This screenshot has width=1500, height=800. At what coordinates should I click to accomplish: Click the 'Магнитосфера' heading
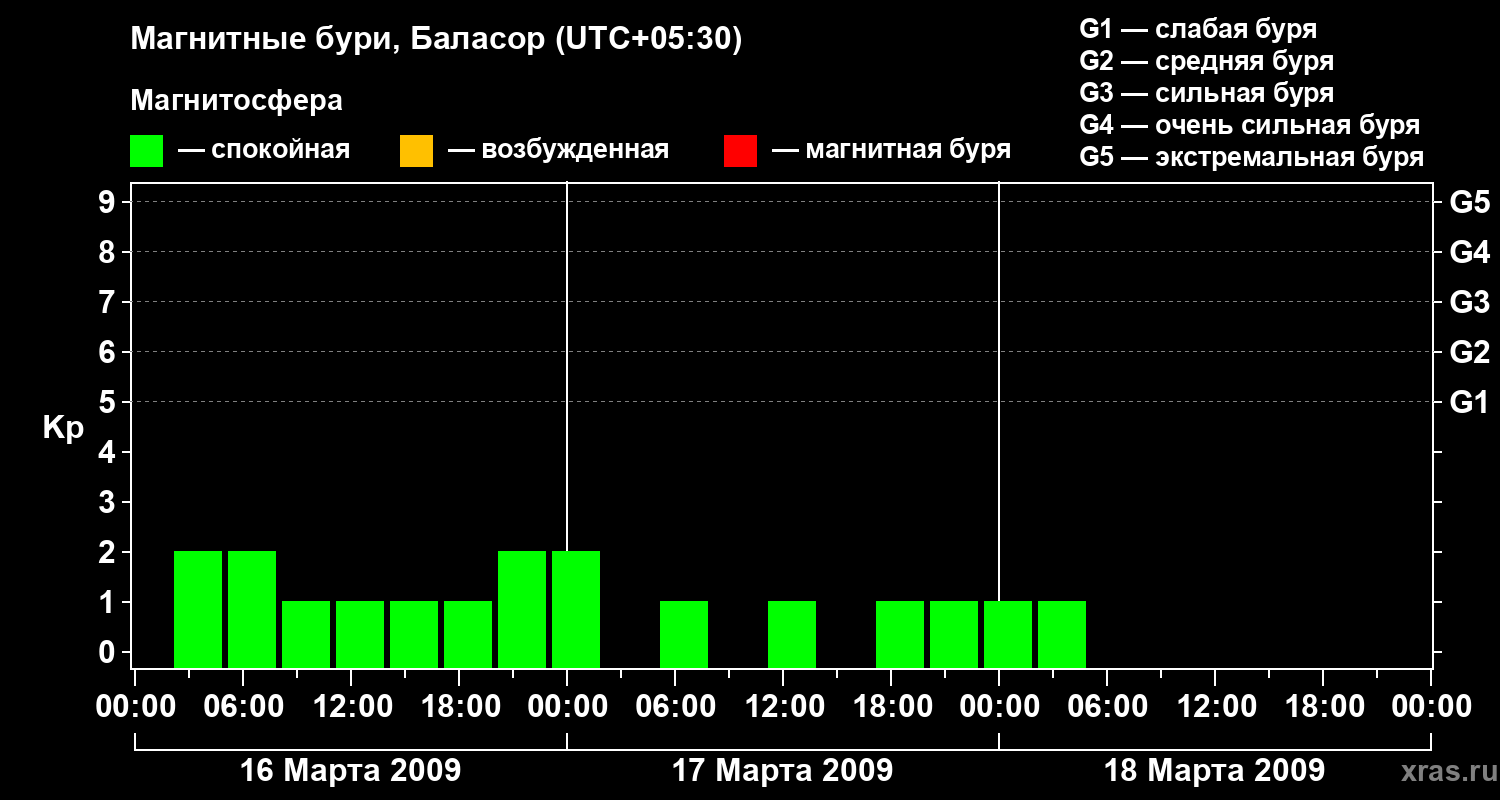(236, 101)
